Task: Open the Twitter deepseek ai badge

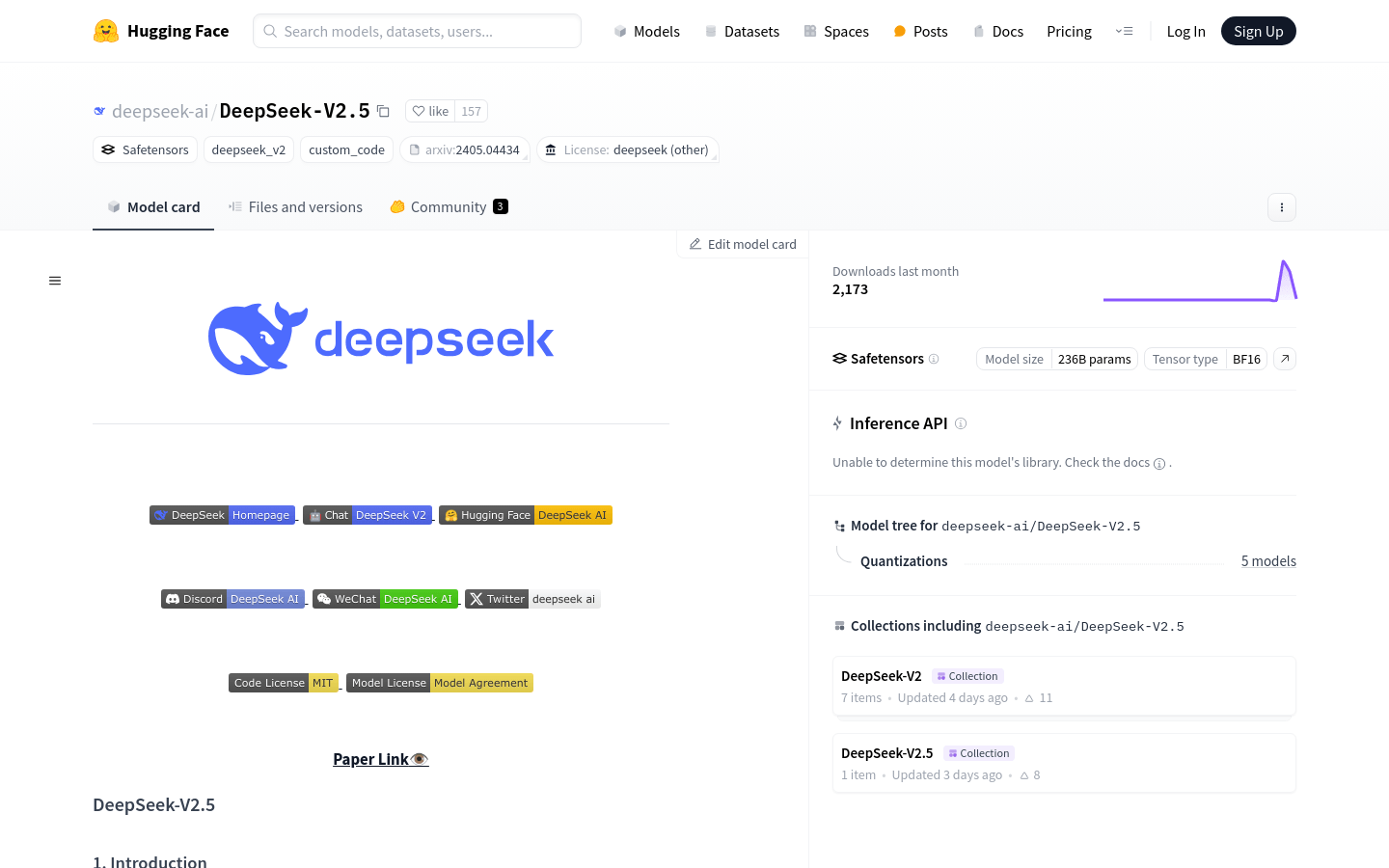Action: click(x=532, y=599)
